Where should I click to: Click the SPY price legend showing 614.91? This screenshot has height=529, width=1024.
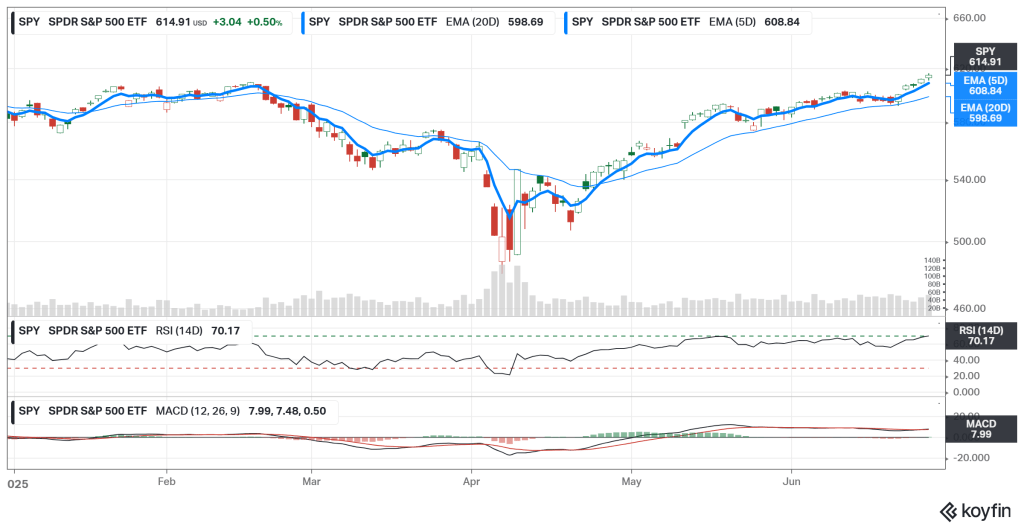point(150,21)
